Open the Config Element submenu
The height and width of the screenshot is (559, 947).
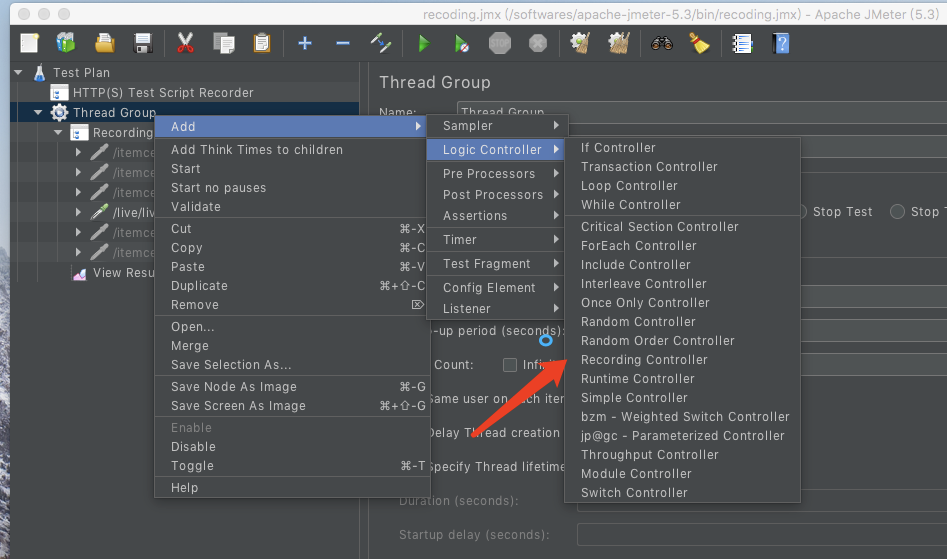(x=495, y=288)
